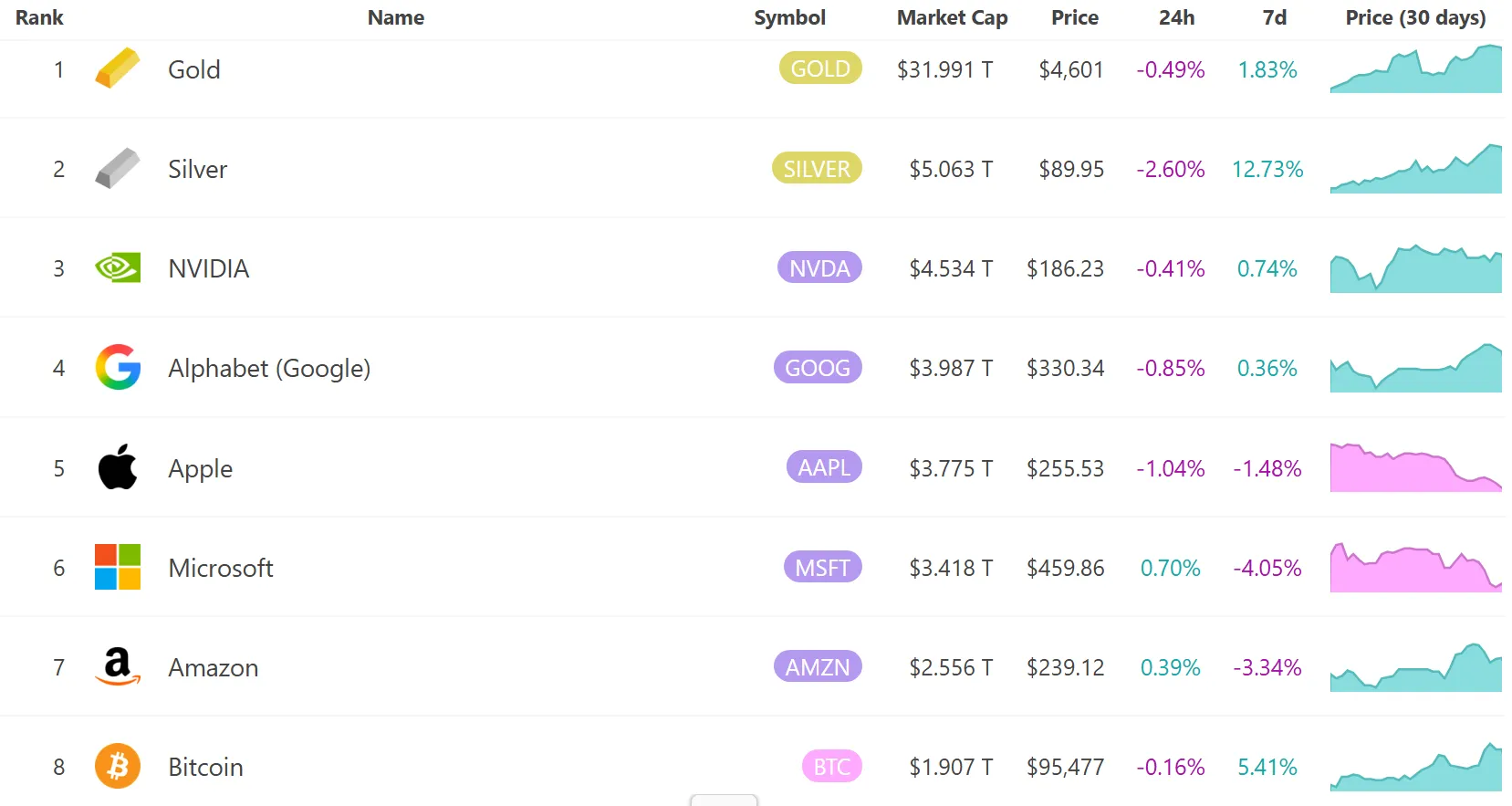Screen dimensions: 1512x806
Task: Click the Silver bar icon
Action: (118, 169)
